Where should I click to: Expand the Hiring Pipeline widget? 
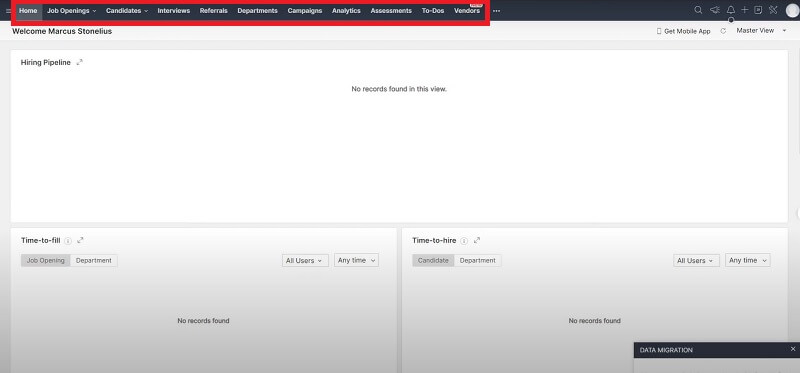click(79, 62)
